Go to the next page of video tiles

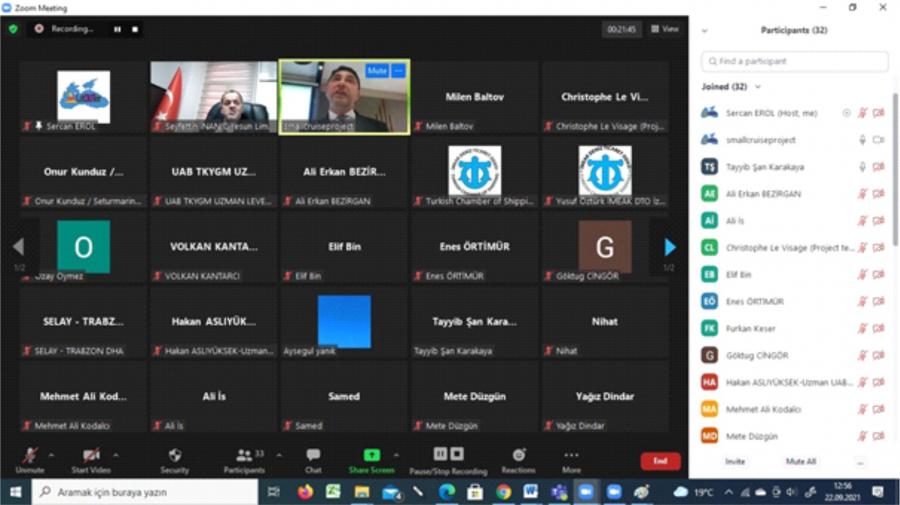669,247
